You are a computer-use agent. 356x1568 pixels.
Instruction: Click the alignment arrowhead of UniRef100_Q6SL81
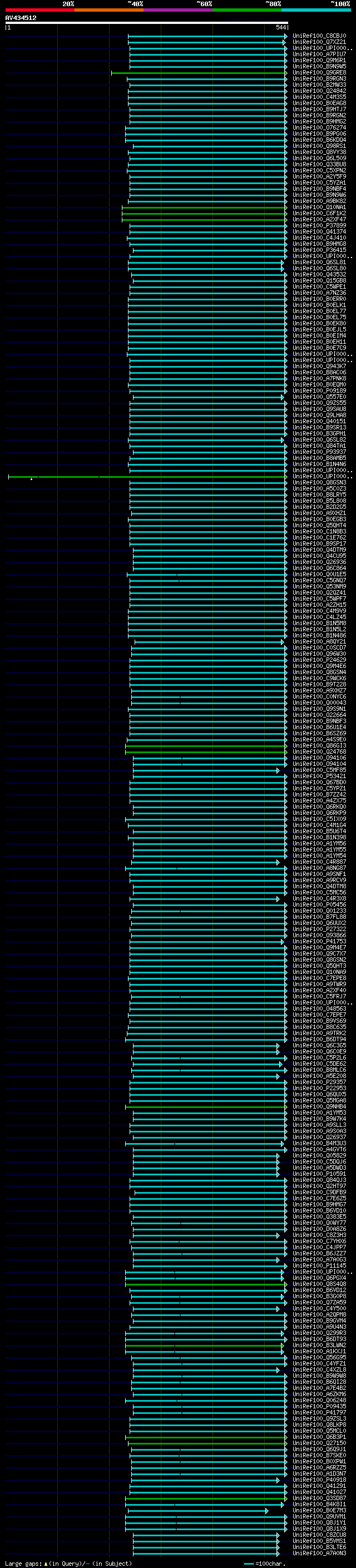(x=283, y=263)
